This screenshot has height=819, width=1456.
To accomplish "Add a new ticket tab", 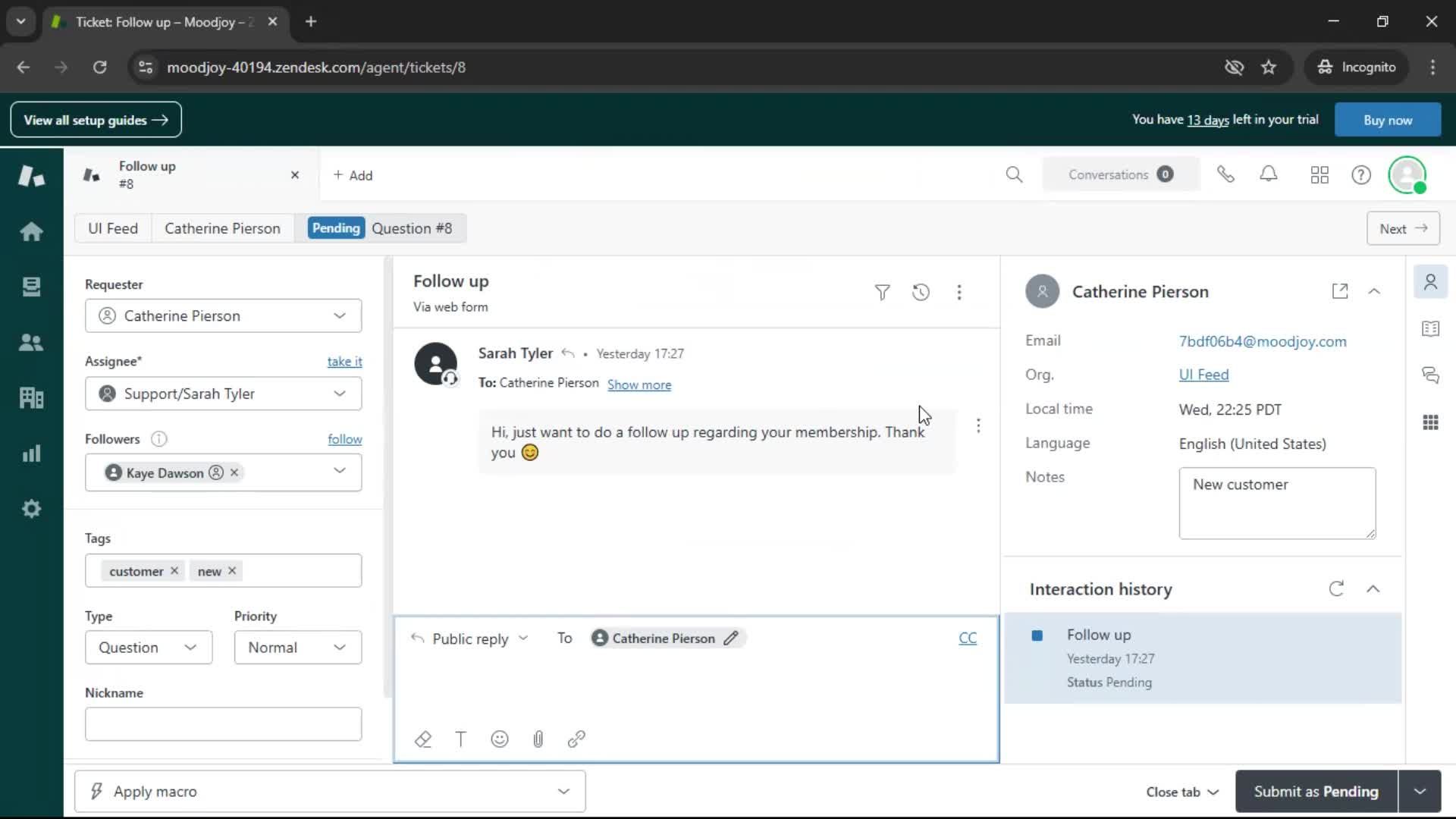I will pos(353,175).
